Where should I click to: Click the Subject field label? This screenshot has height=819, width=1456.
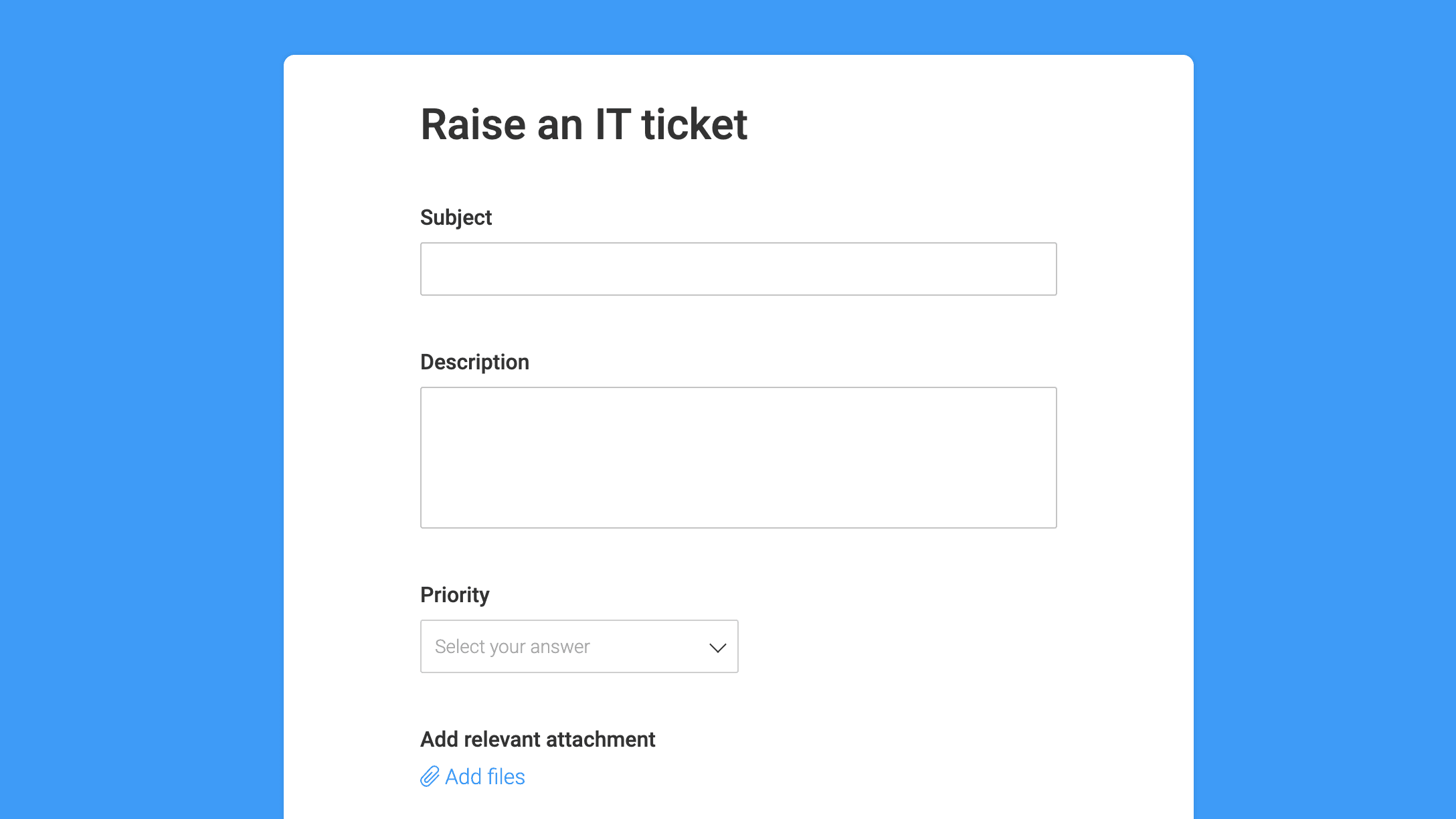[456, 217]
